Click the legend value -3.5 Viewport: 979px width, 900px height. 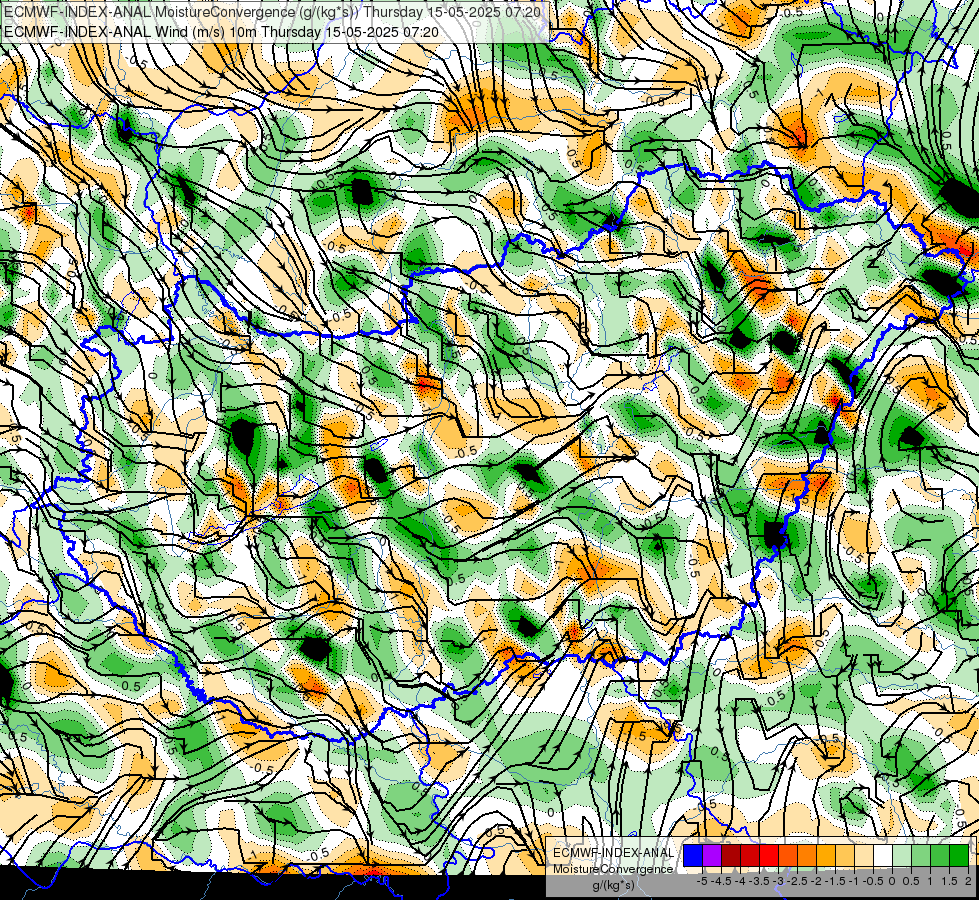tap(759, 881)
